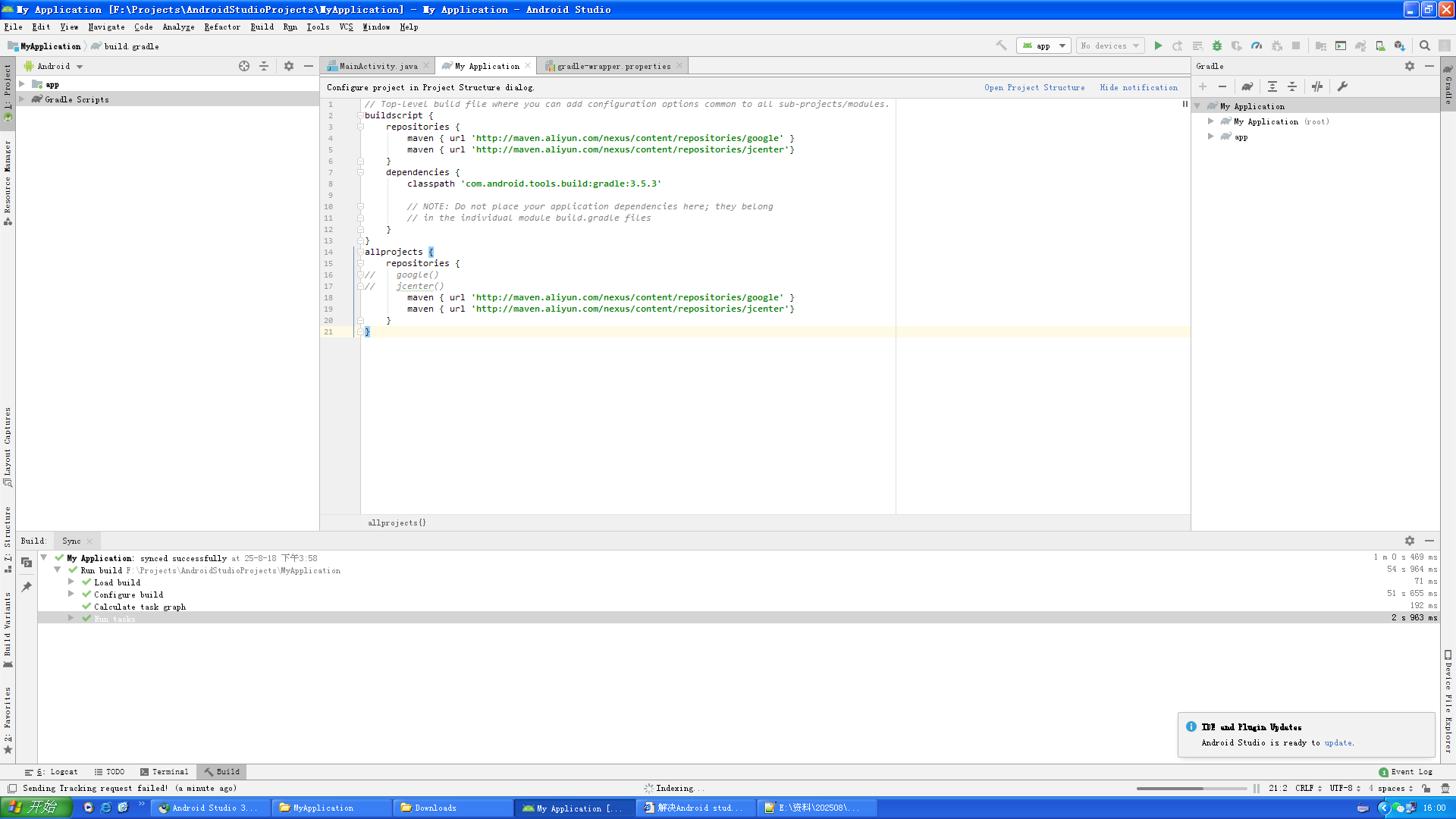The image size is (1456, 819).
Task: Open the Refactor menu
Action: [x=222, y=27]
